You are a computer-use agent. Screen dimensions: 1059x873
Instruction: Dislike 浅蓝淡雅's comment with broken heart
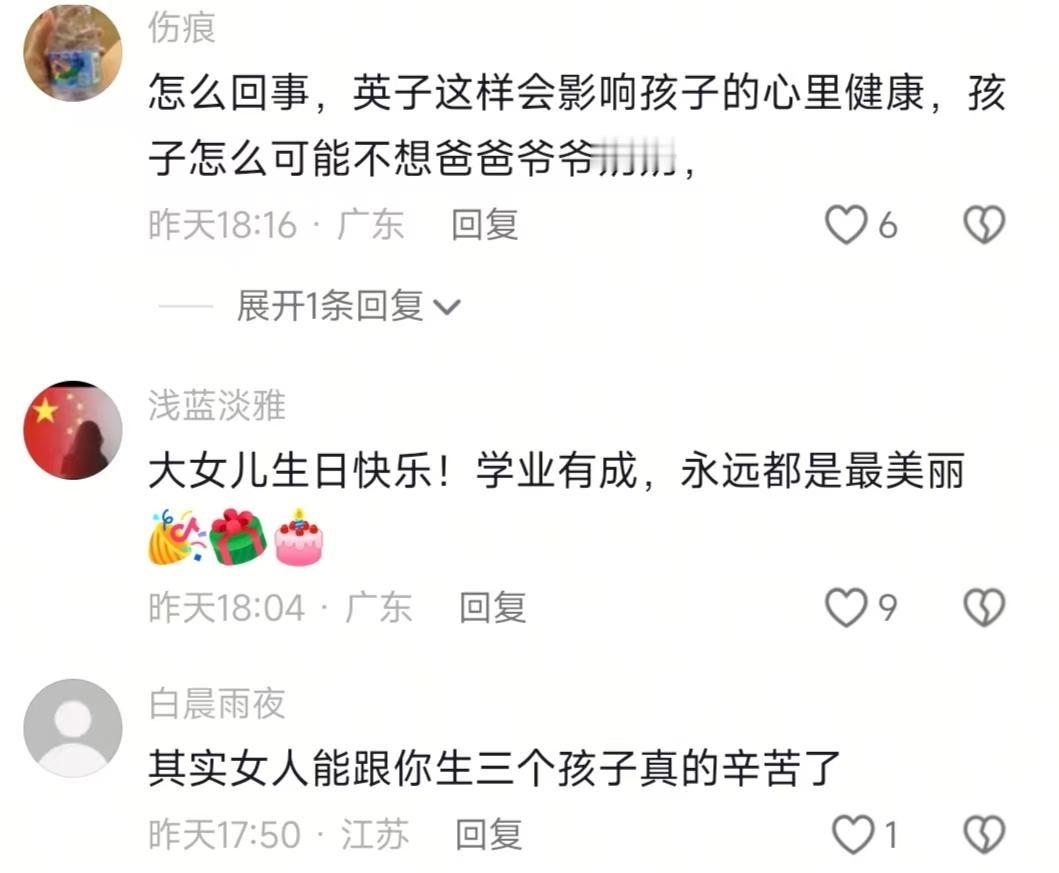pyautogui.click(x=984, y=607)
